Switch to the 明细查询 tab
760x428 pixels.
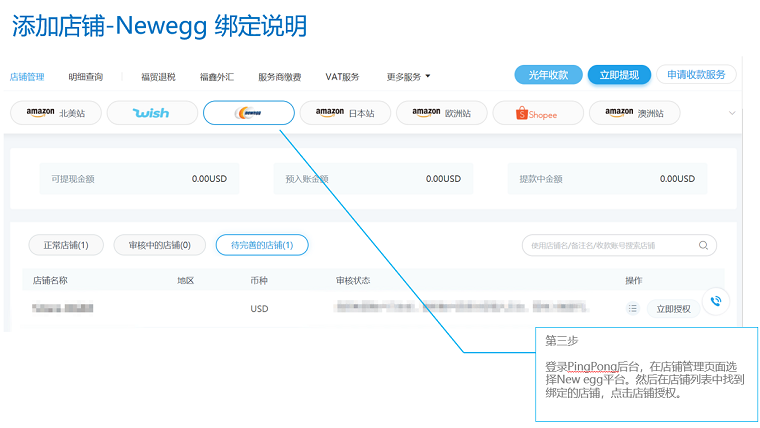tap(86, 77)
